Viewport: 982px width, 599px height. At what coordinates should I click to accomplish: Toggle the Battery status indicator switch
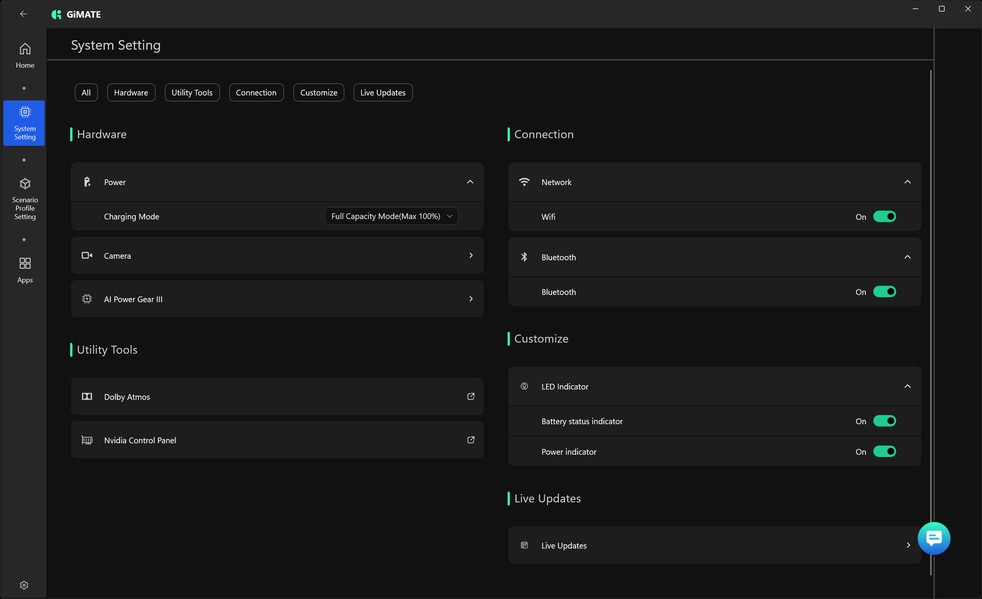884,421
